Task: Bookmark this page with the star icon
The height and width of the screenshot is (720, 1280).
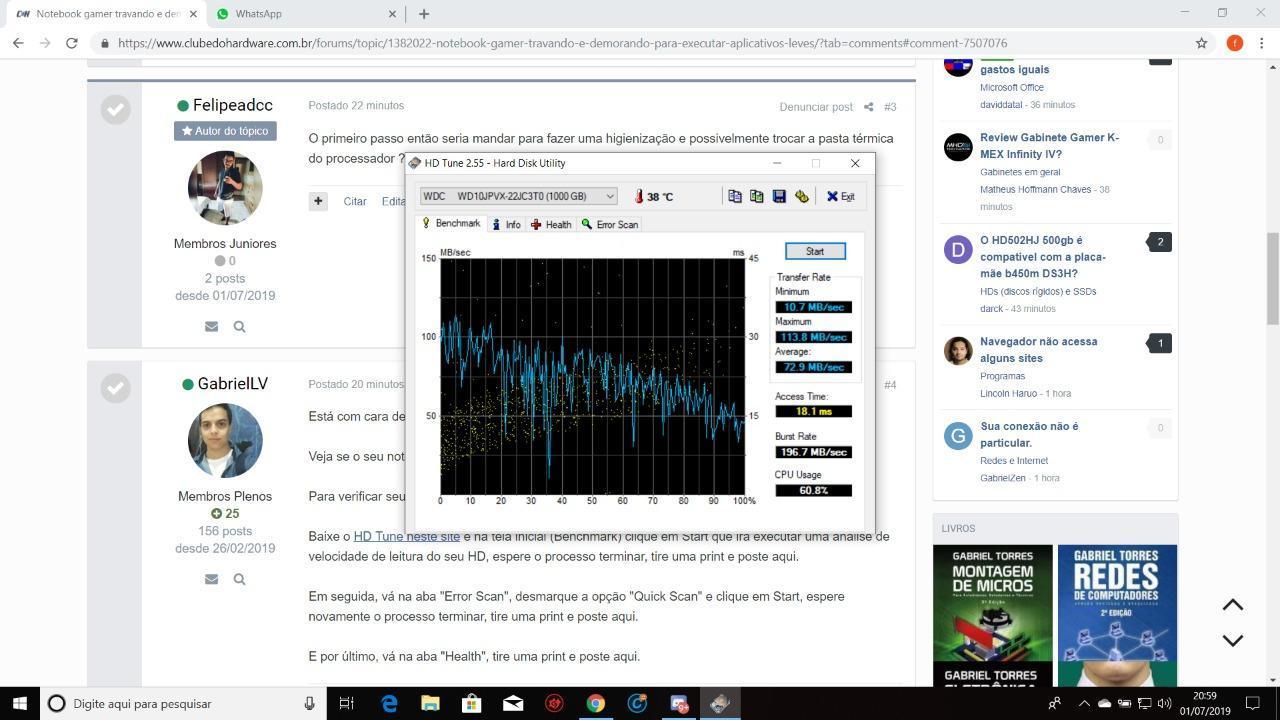Action: point(1201,43)
